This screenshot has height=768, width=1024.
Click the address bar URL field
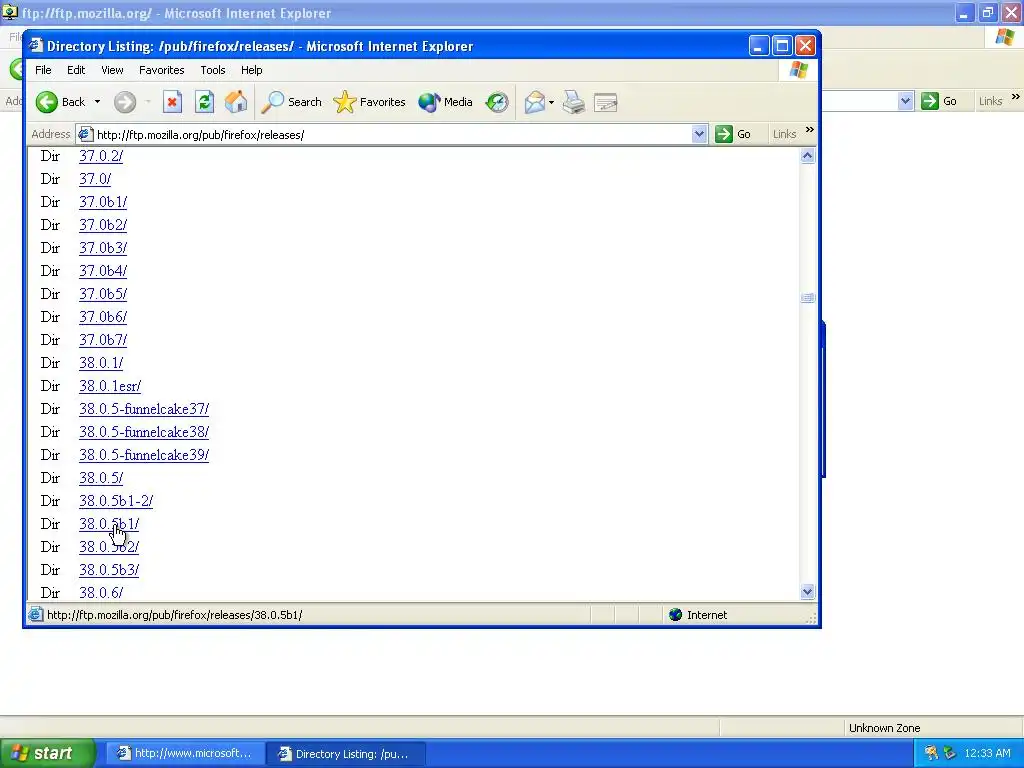click(392, 135)
